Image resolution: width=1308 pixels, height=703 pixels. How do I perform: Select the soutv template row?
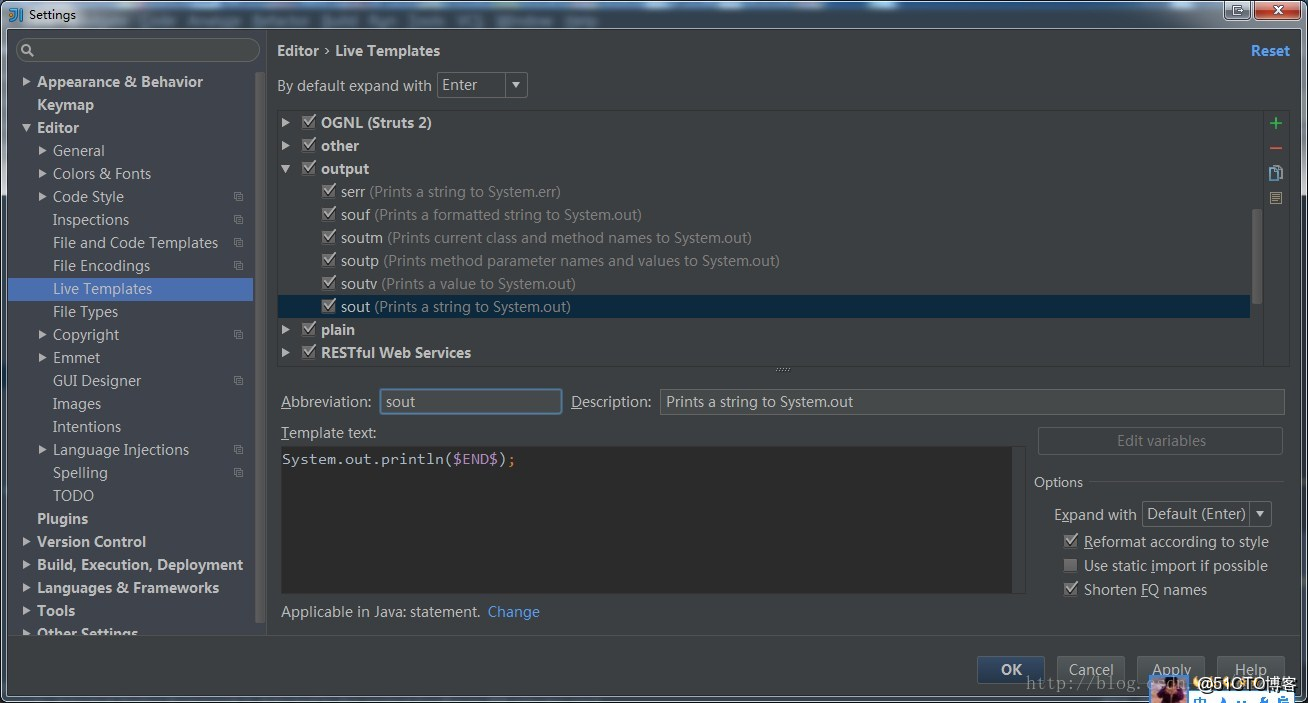click(x=764, y=283)
